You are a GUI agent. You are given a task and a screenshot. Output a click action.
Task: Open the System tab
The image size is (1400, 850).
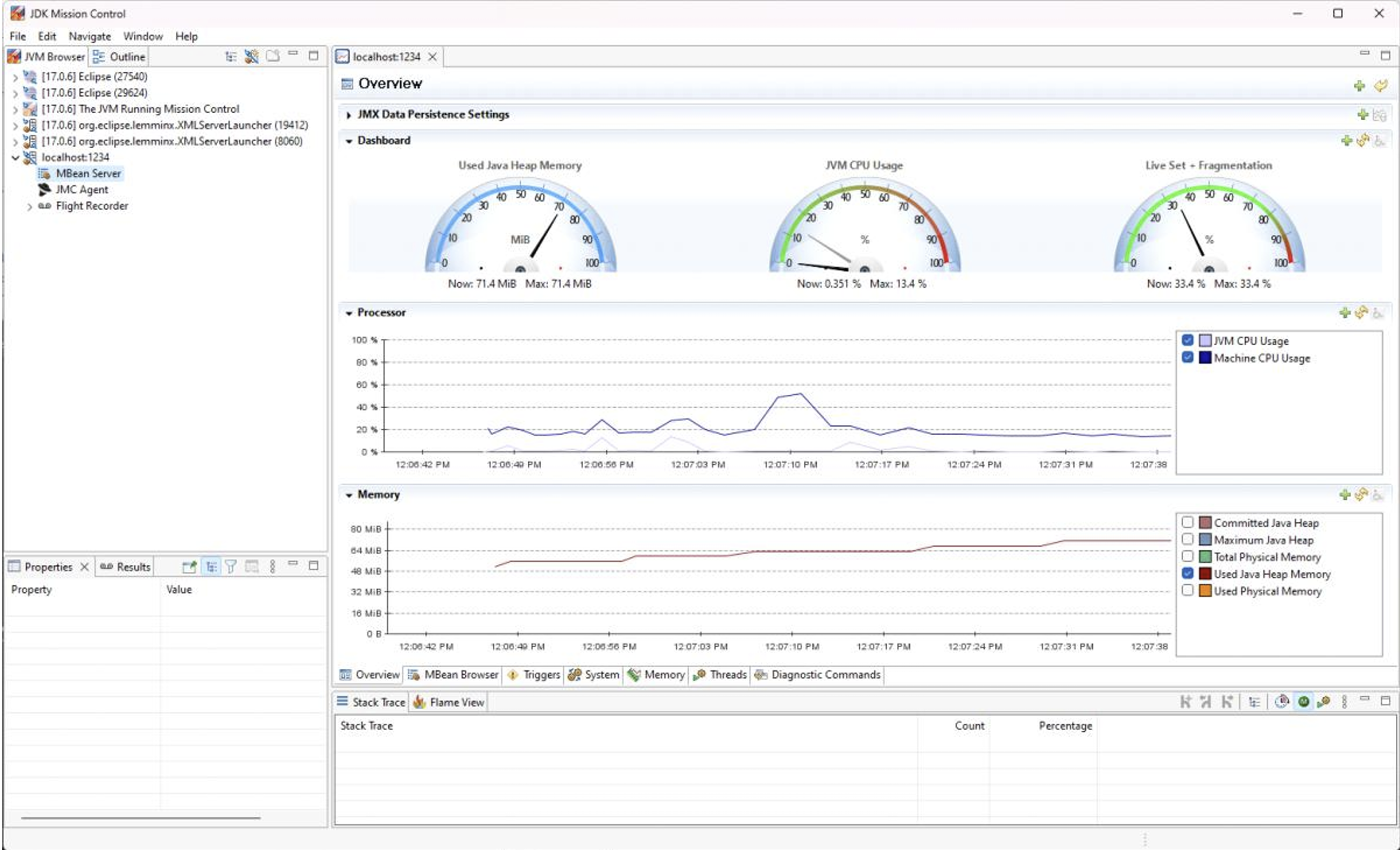594,675
